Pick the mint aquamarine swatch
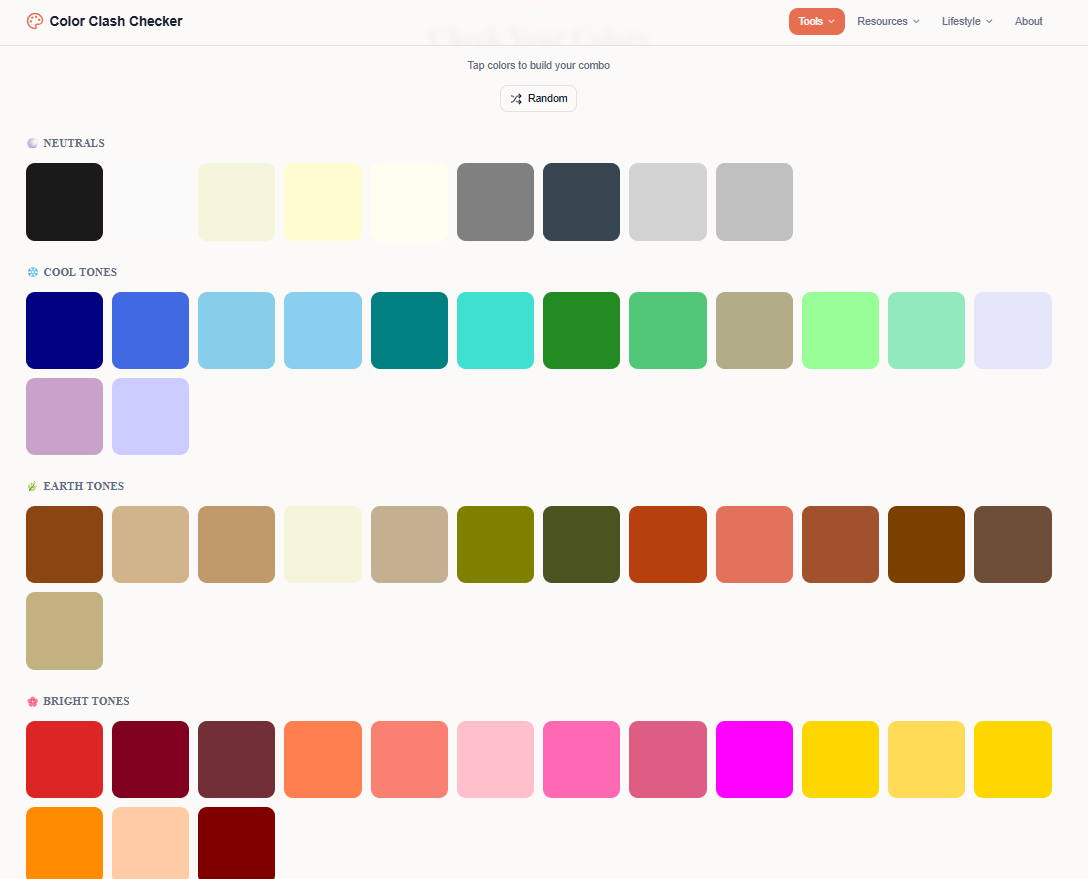 (x=926, y=330)
